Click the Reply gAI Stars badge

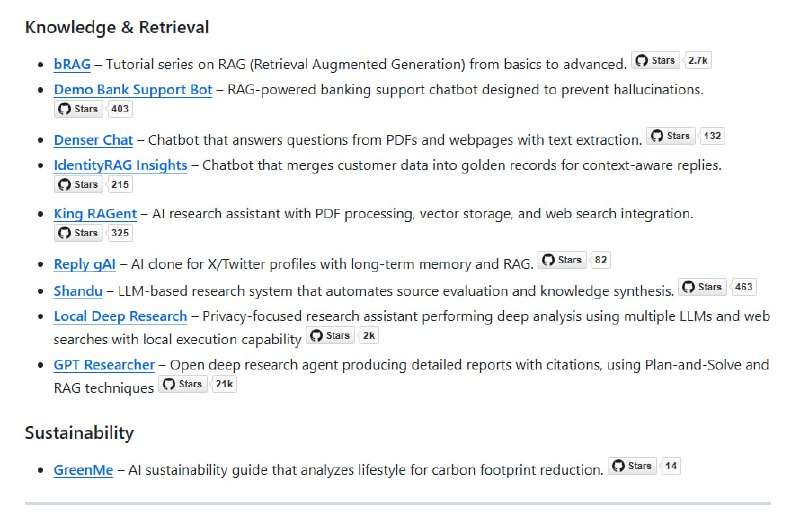pos(575,260)
